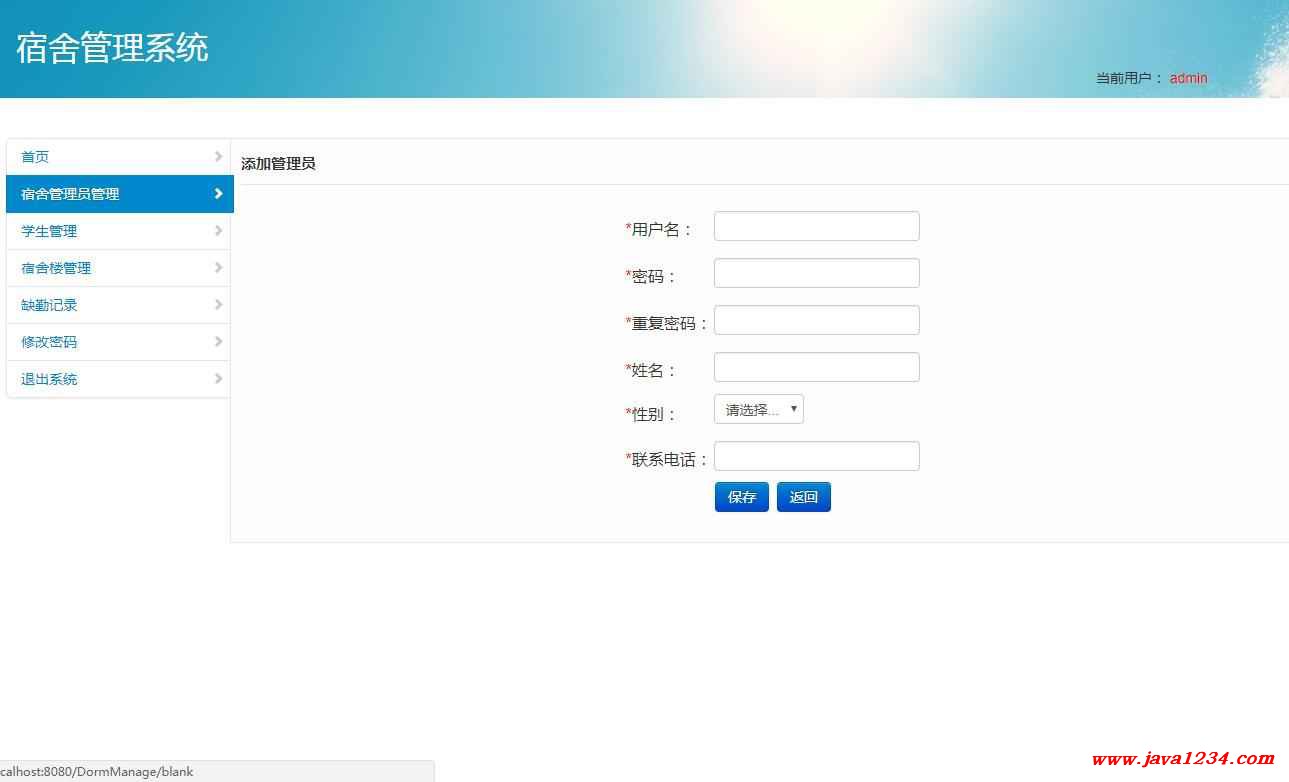Click the chevron arrow beside 缺勤记录
The image size is (1289, 782).
tap(218, 305)
